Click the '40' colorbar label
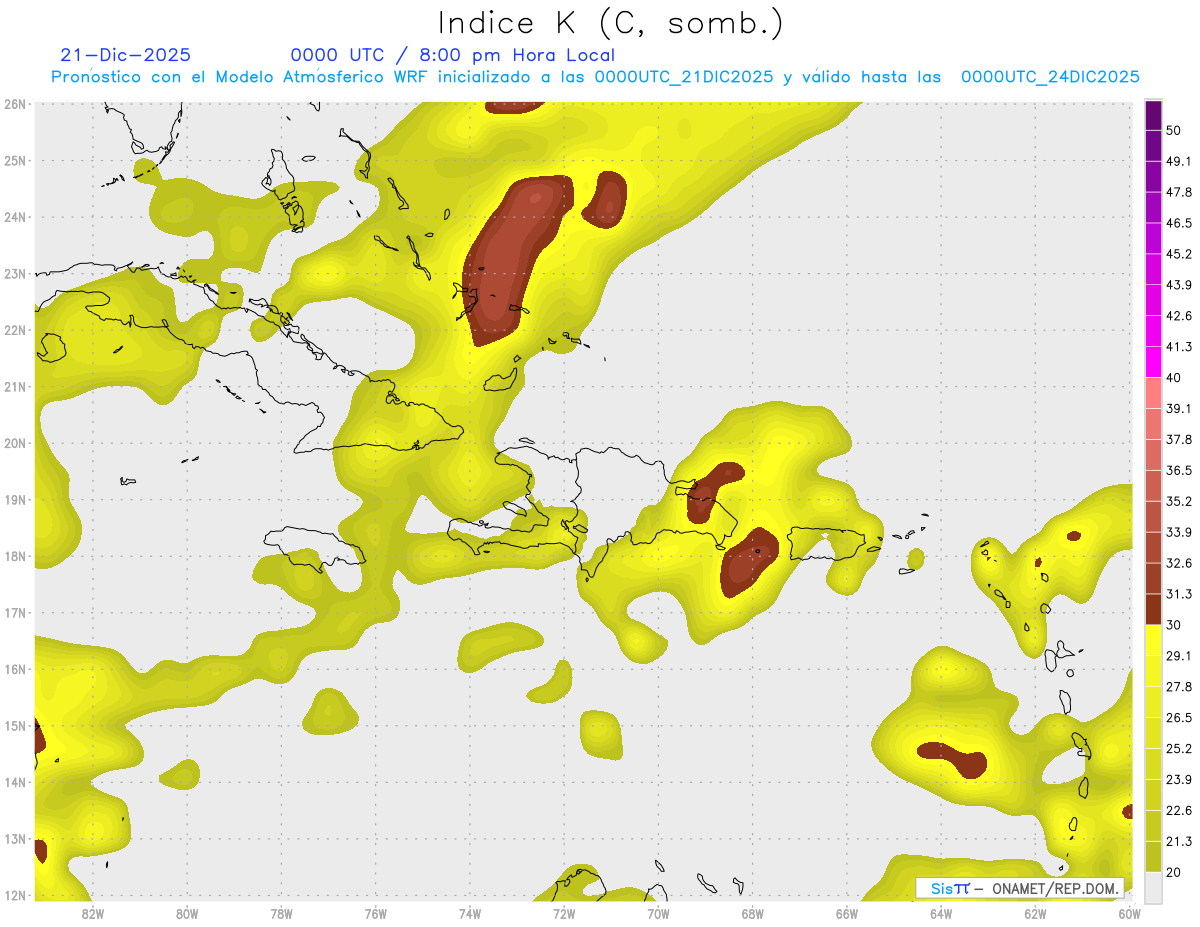This screenshot has width=1200, height=927. click(1174, 378)
